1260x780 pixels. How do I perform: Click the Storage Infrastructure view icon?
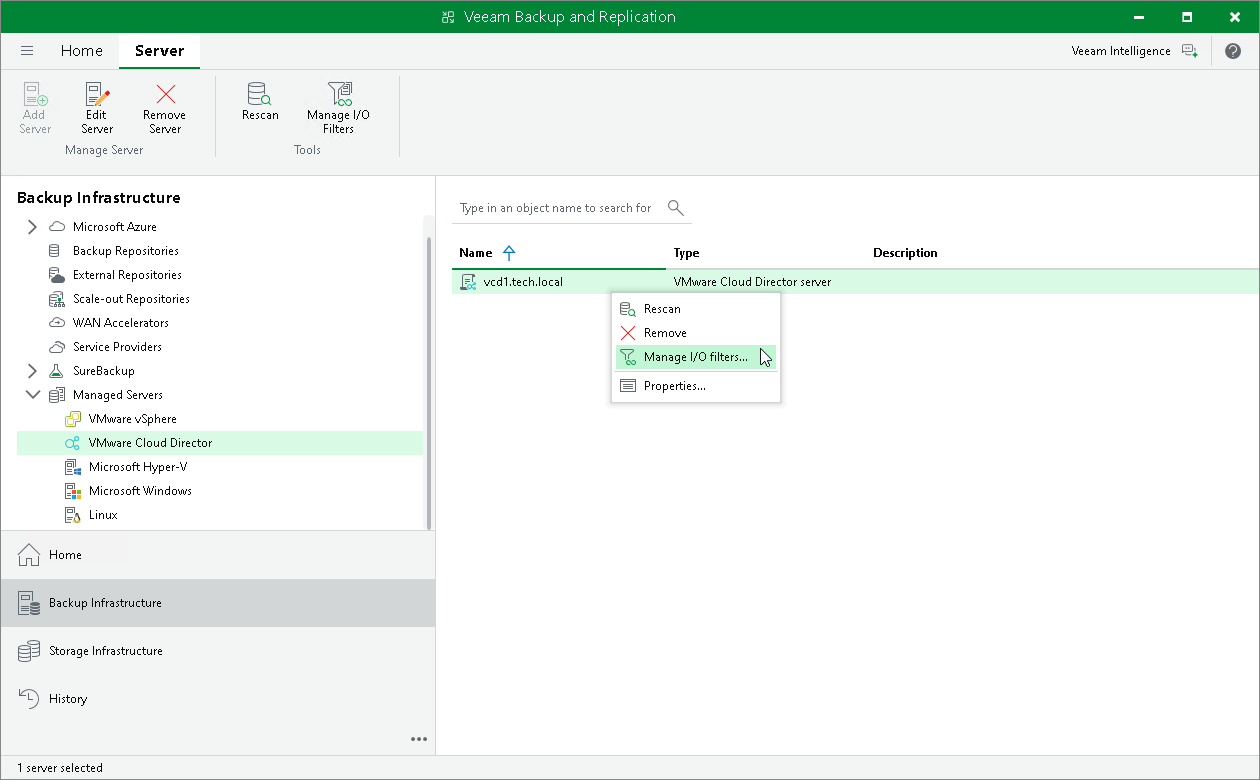[x=29, y=651]
